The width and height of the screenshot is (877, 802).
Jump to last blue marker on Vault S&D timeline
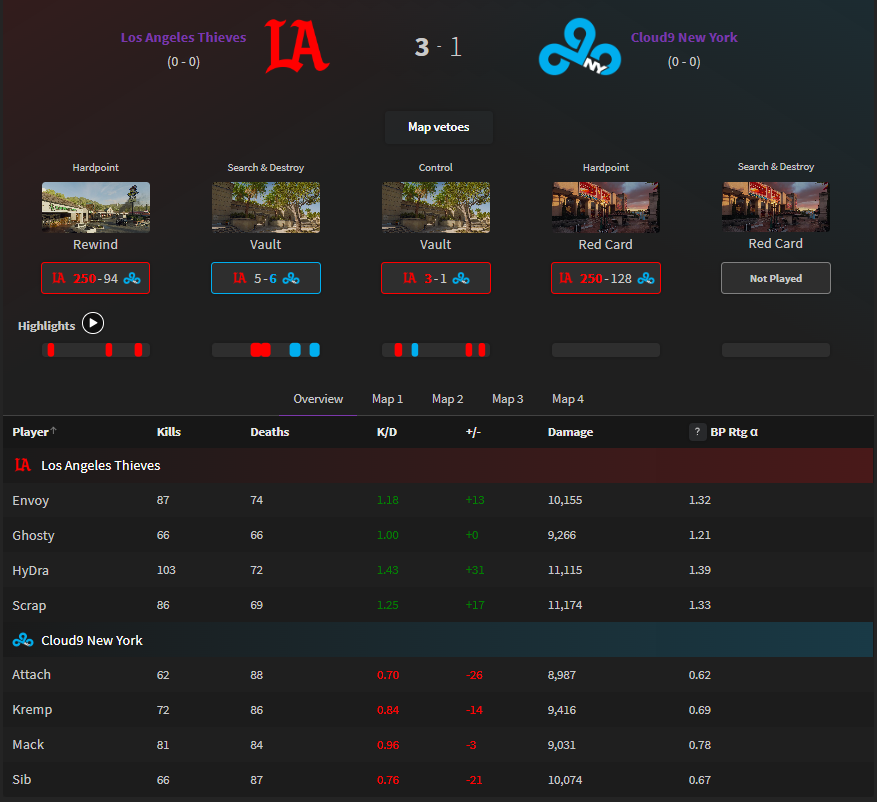pos(314,350)
